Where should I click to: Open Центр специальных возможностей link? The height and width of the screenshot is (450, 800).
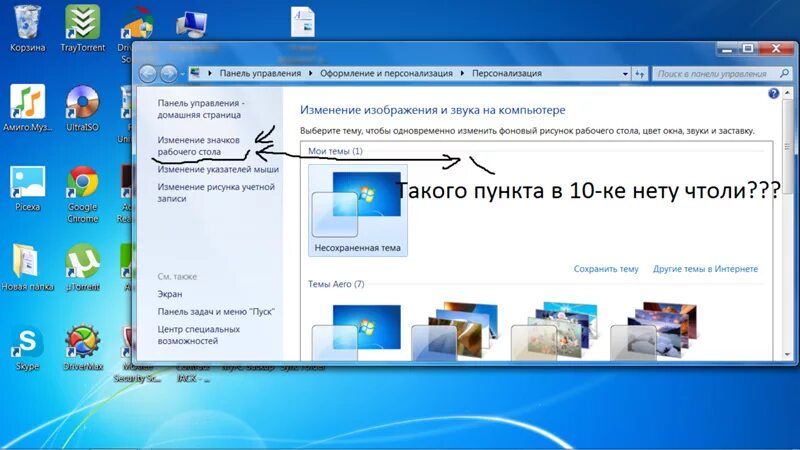(x=198, y=335)
